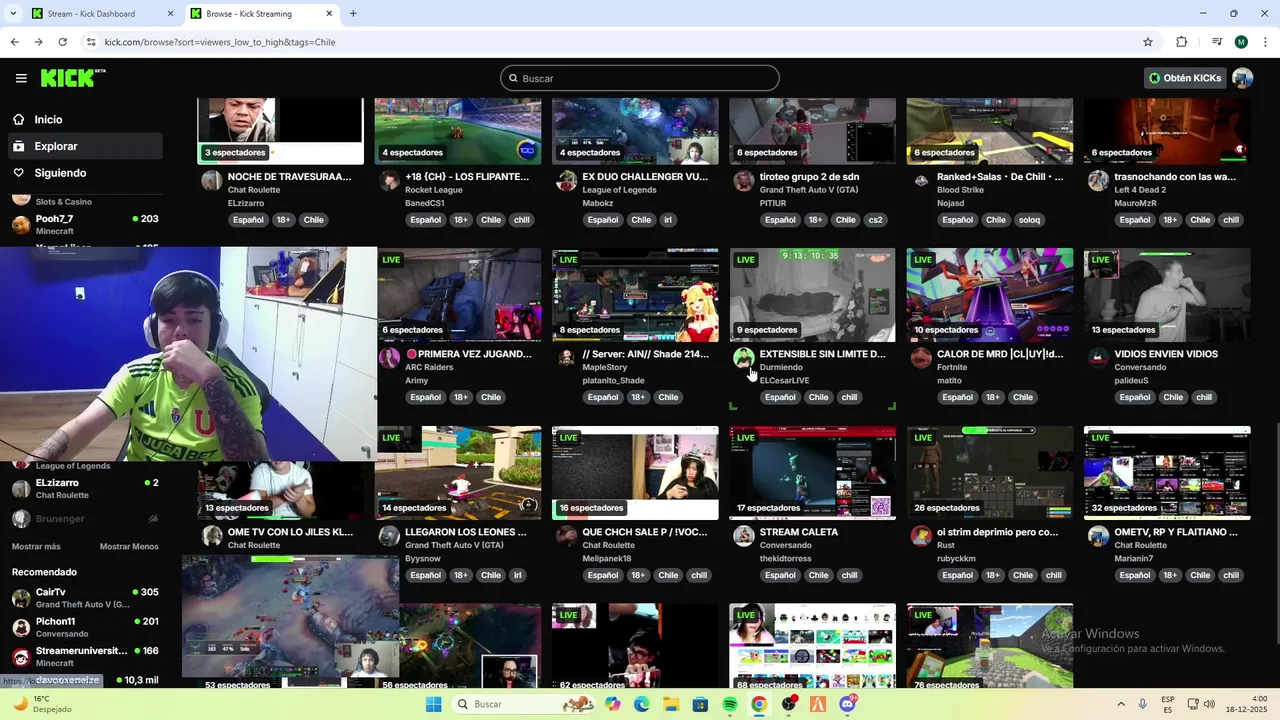Open Pooh7_ followed channel

(x=85, y=225)
